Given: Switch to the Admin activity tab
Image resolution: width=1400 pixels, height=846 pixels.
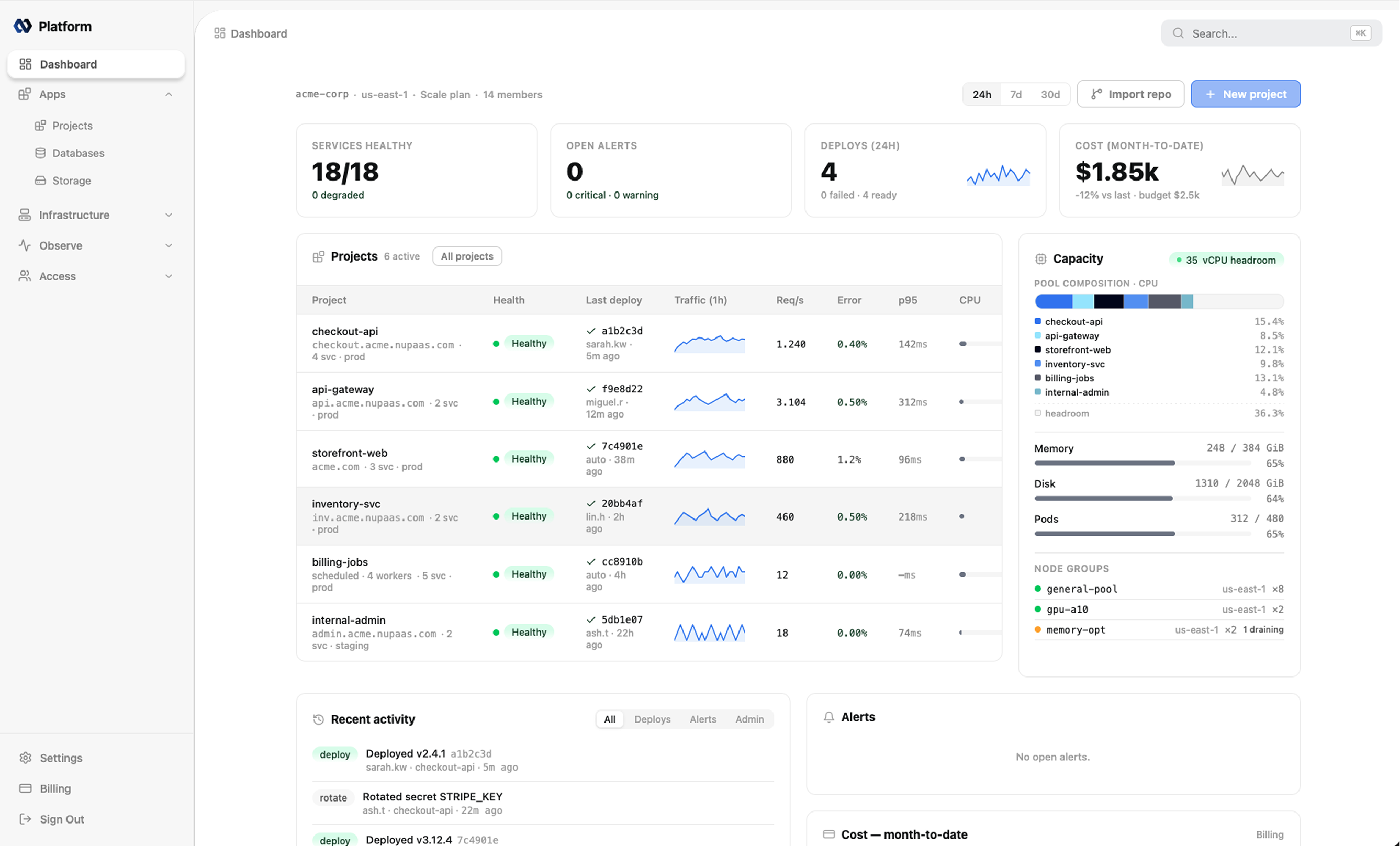Looking at the screenshot, I should [749, 719].
